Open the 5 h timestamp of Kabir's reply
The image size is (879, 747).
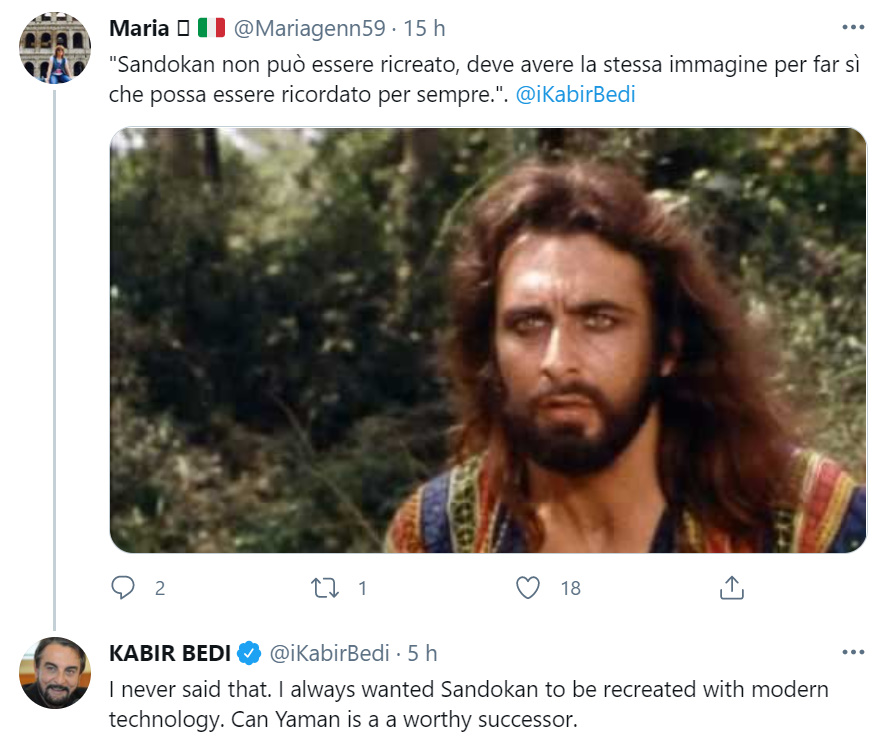tap(423, 654)
